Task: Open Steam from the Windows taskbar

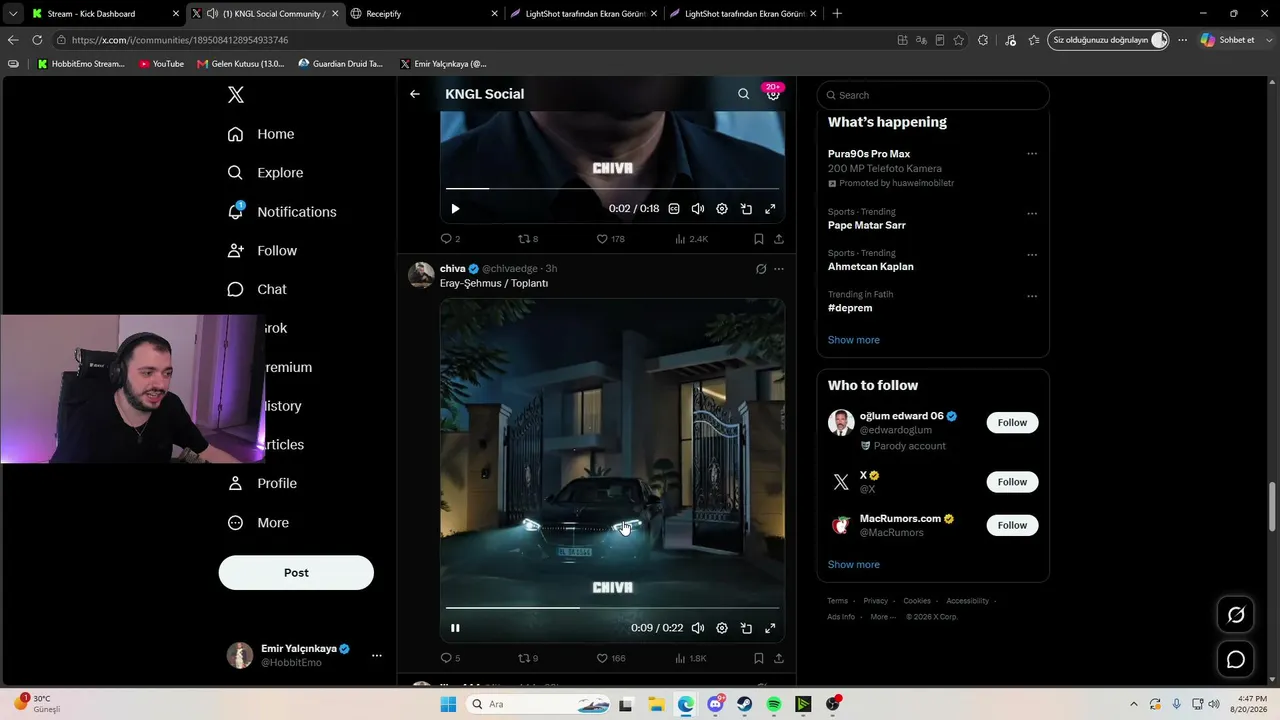Action: tap(745, 704)
